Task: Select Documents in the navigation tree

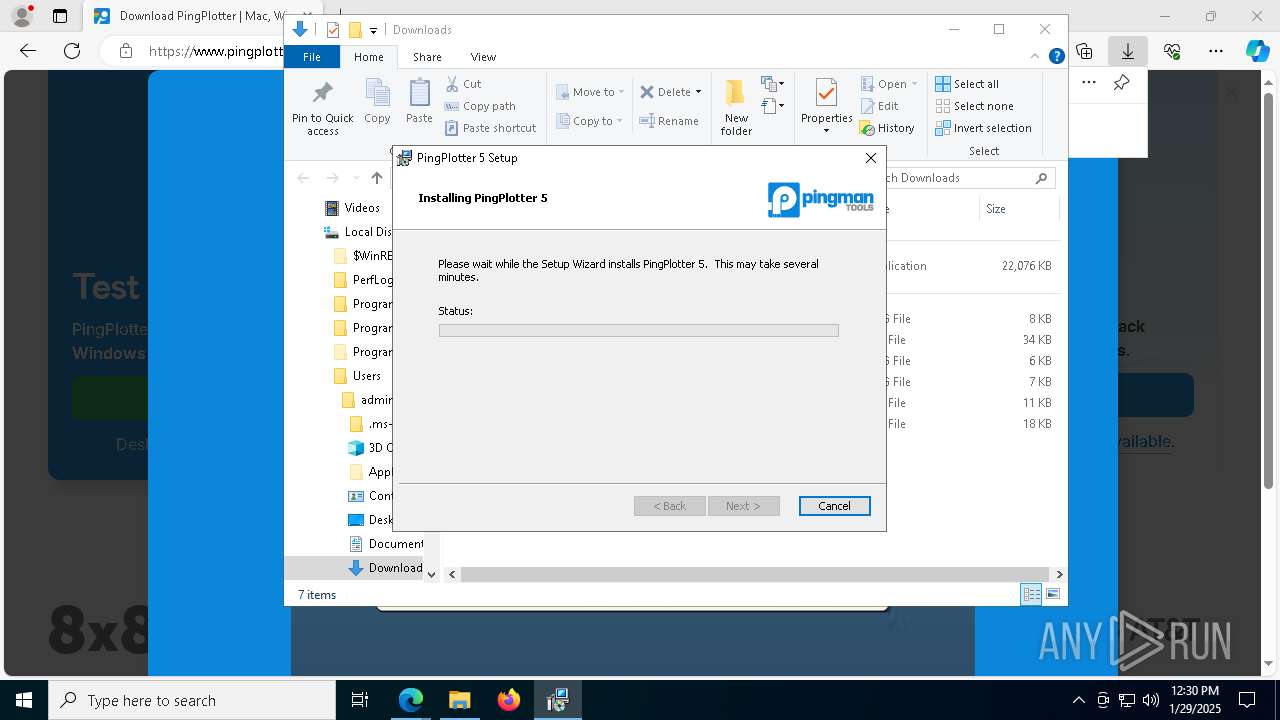Action: pos(386,544)
